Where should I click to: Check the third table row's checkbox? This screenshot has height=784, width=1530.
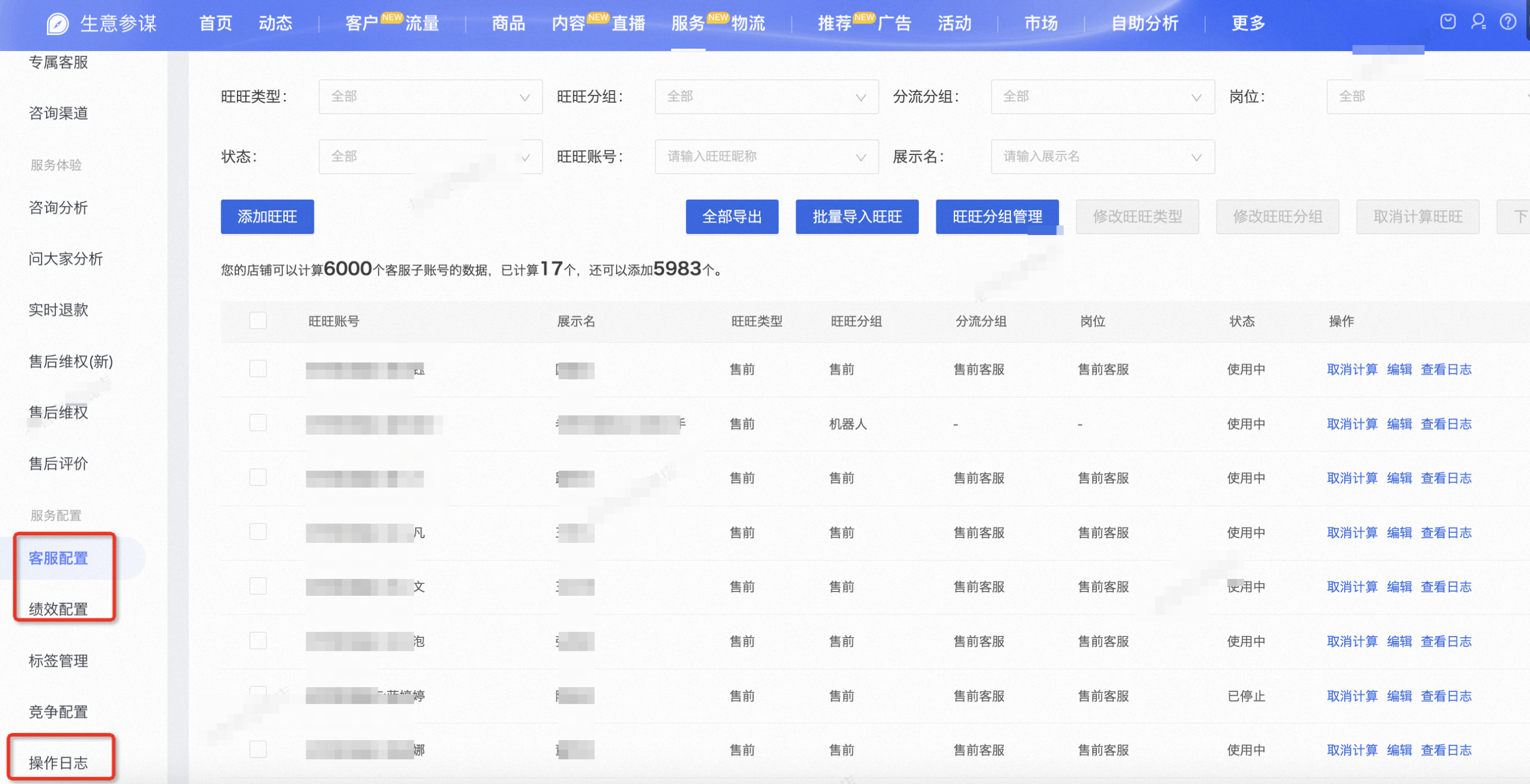pos(258,477)
